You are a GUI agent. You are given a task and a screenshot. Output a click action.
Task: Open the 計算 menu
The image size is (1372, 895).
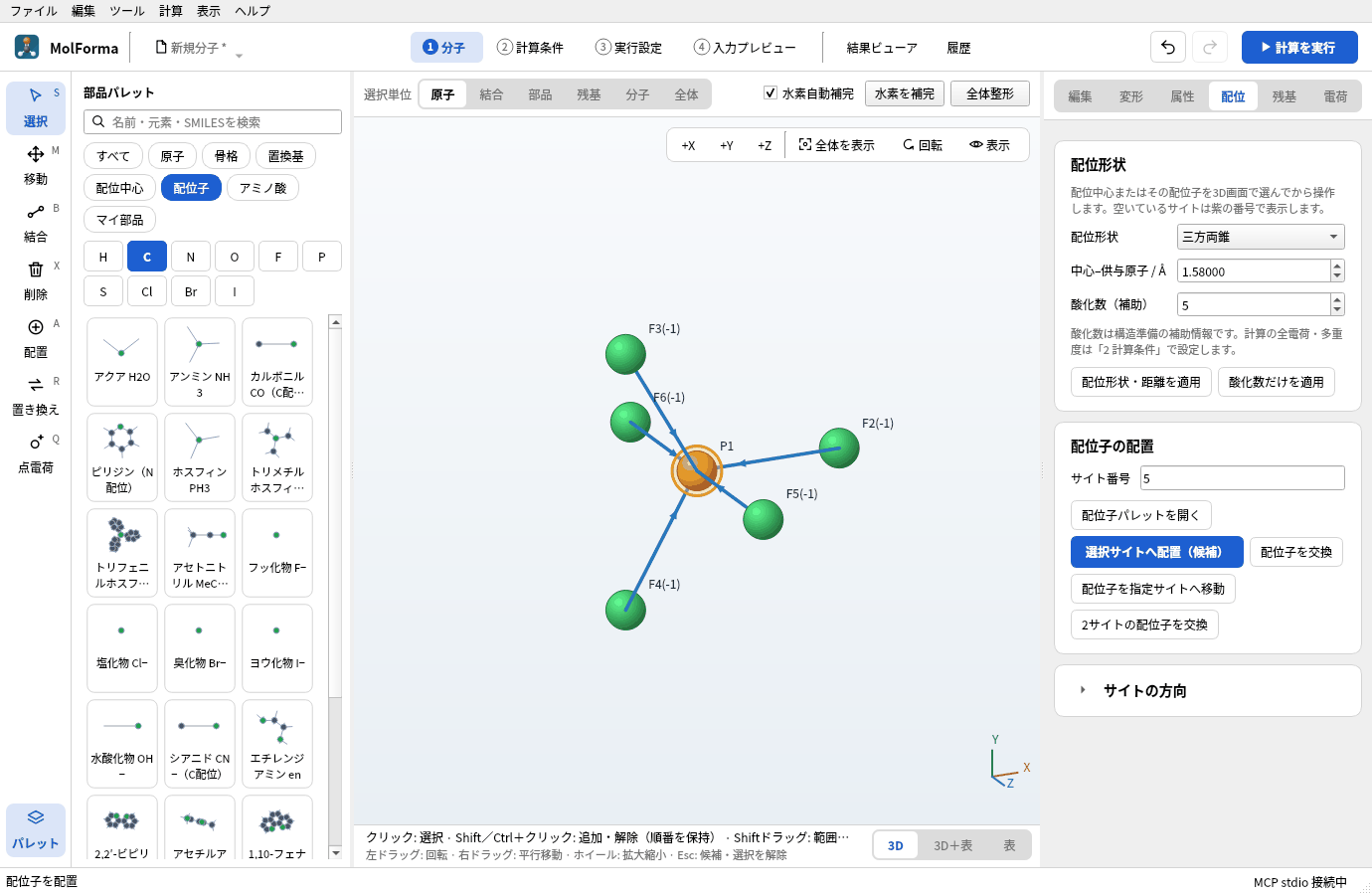click(171, 11)
